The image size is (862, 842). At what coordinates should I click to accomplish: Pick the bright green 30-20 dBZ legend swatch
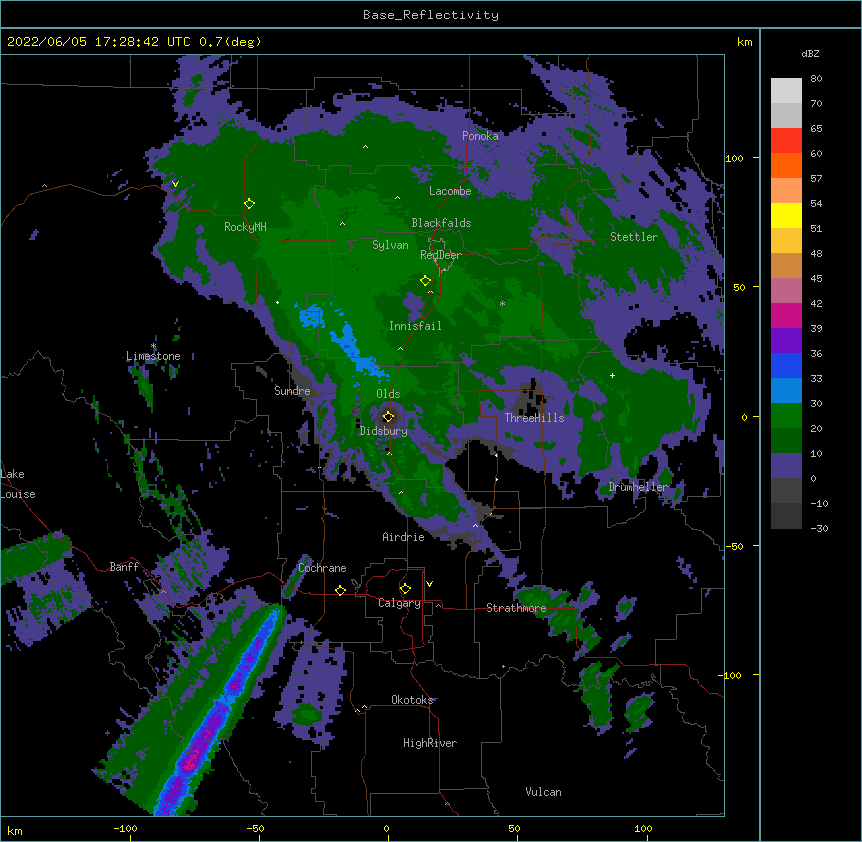pos(786,416)
